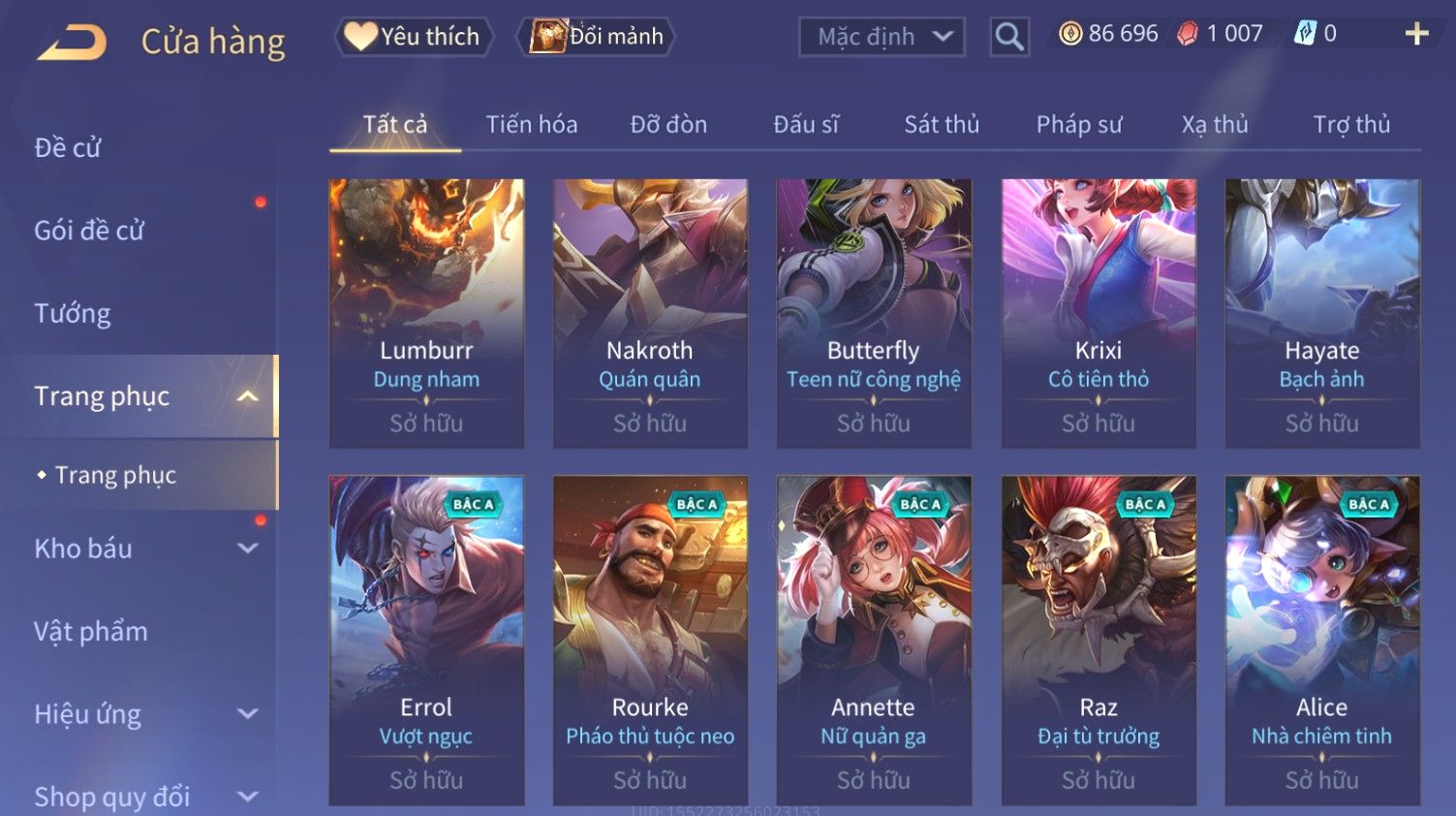Image resolution: width=1456 pixels, height=816 pixels.
Task: Open the Mặc định sorting dropdown
Action: [x=882, y=37]
